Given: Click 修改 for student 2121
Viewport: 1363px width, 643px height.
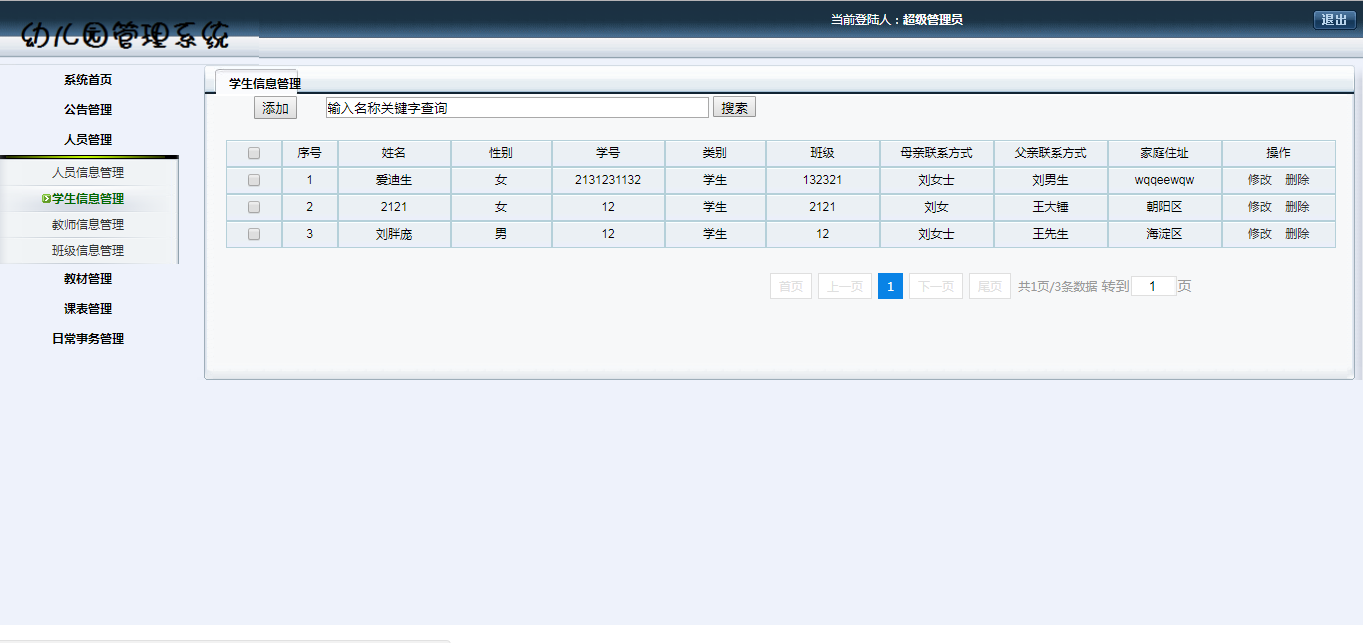Looking at the screenshot, I should point(1260,207).
